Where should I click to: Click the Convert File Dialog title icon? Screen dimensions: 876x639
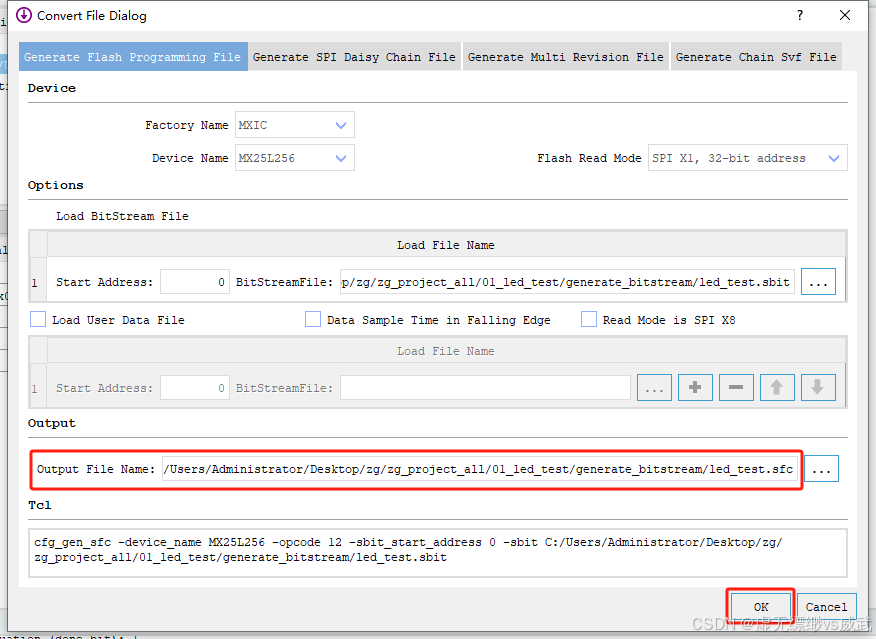click(23, 15)
